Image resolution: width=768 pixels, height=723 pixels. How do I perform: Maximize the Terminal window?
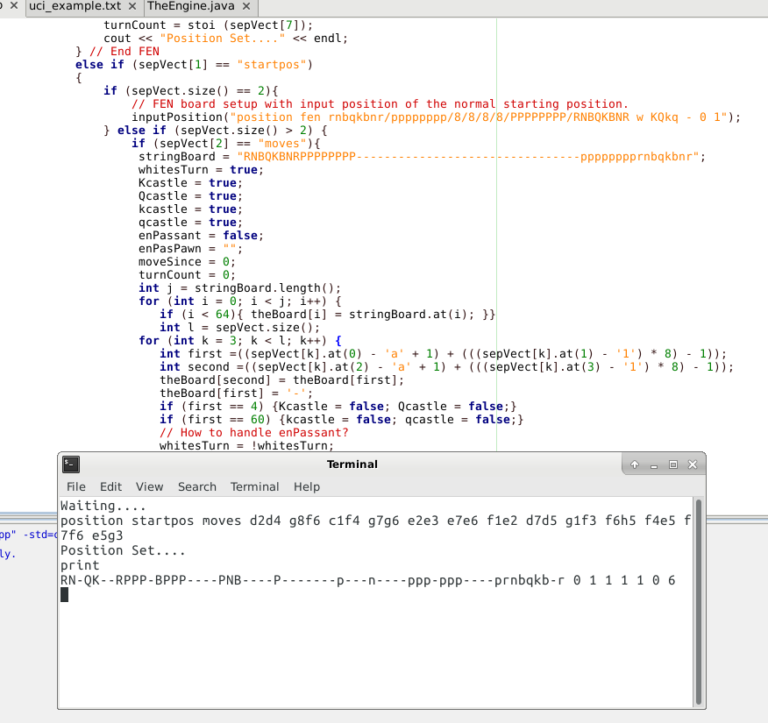coord(672,465)
